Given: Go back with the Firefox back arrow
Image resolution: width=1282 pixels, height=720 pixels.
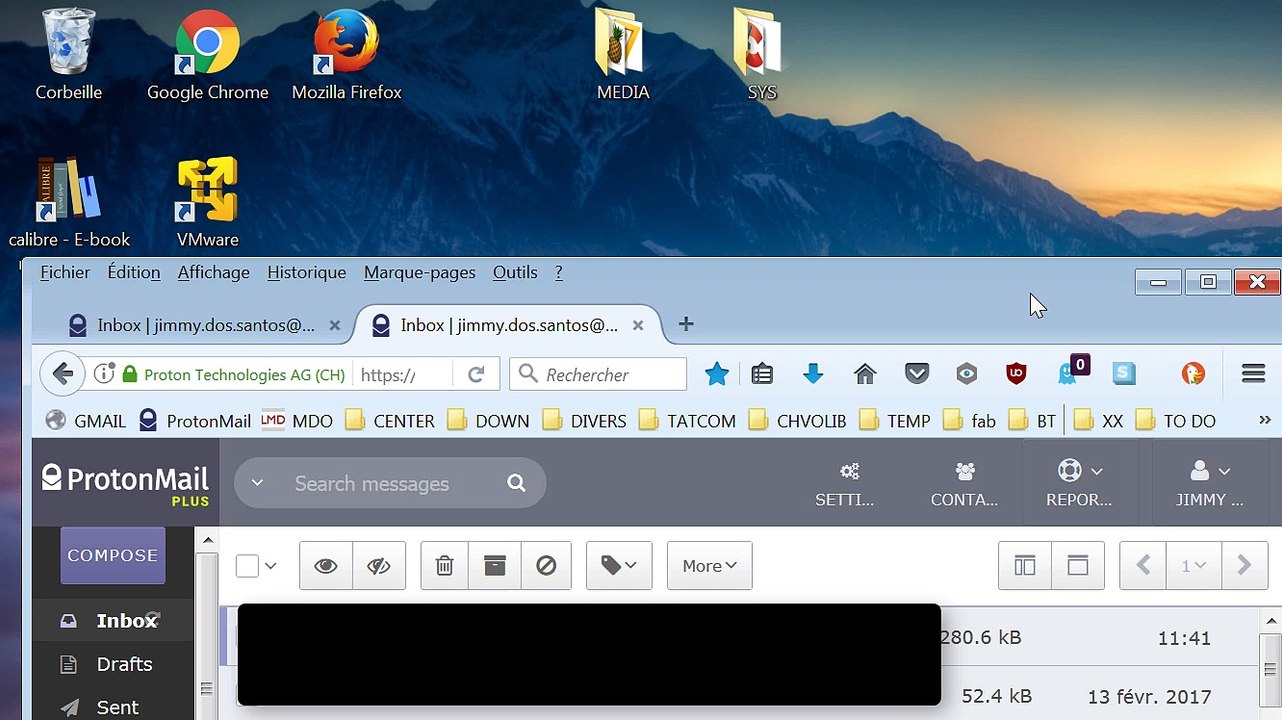Looking at the screenshot, I should [63, 375].
